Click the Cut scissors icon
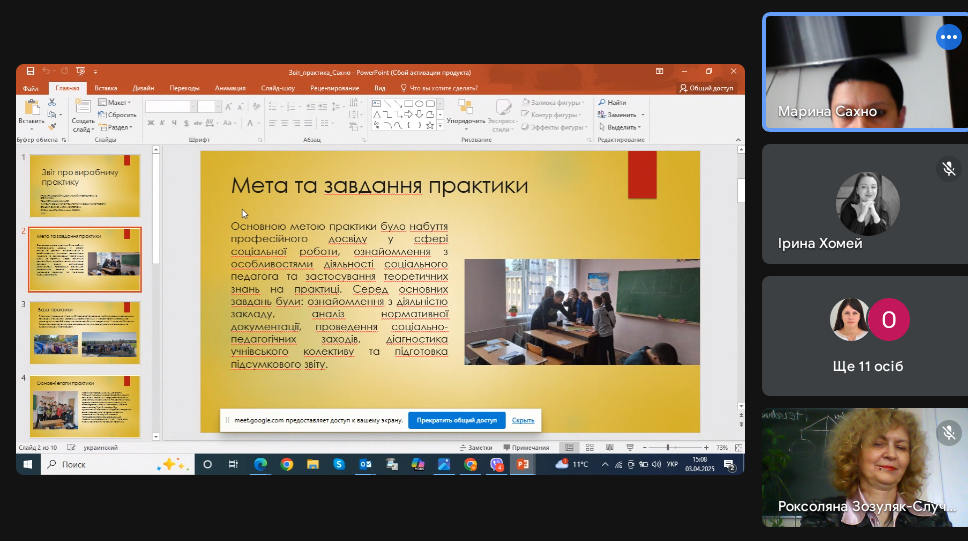 coord(52,102)
